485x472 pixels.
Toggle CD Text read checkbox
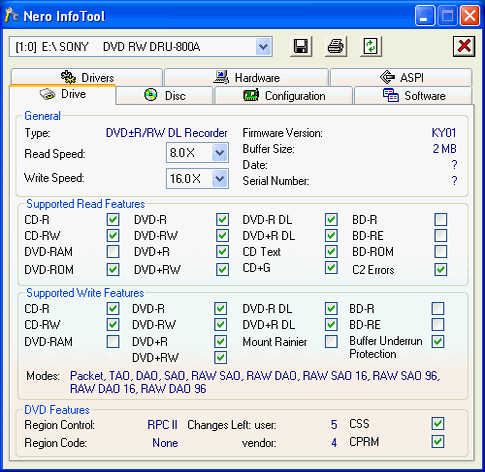pos(331,252)
